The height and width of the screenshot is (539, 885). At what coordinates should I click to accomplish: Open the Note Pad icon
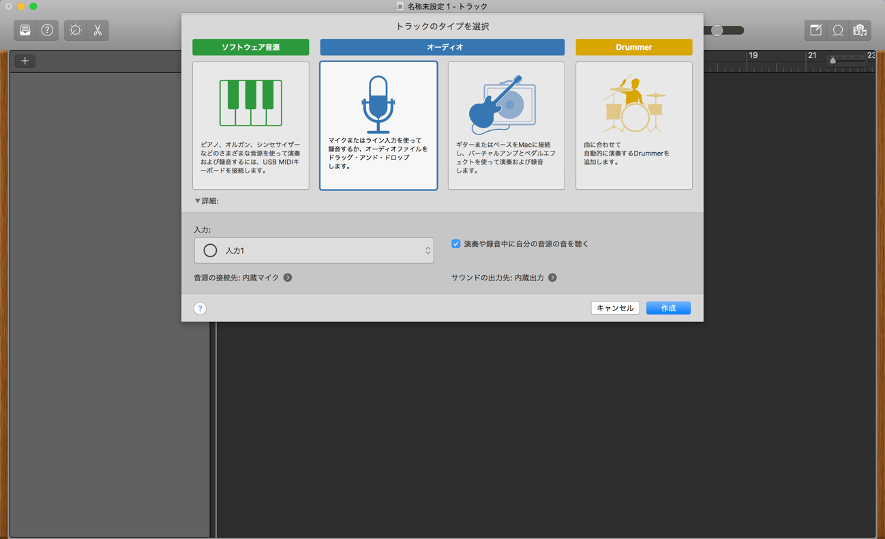click(x=816, y=30)
